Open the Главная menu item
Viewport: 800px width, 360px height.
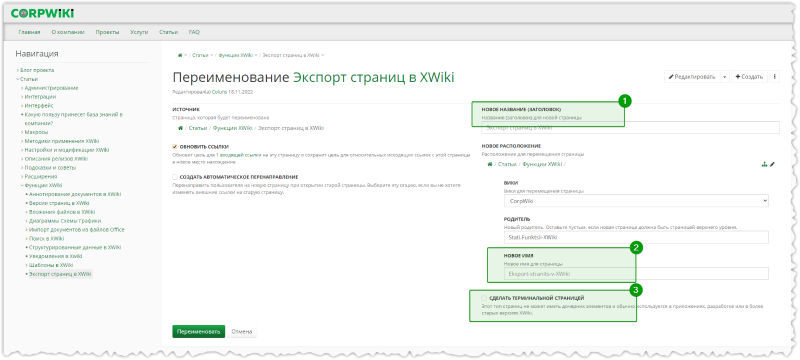29,32
